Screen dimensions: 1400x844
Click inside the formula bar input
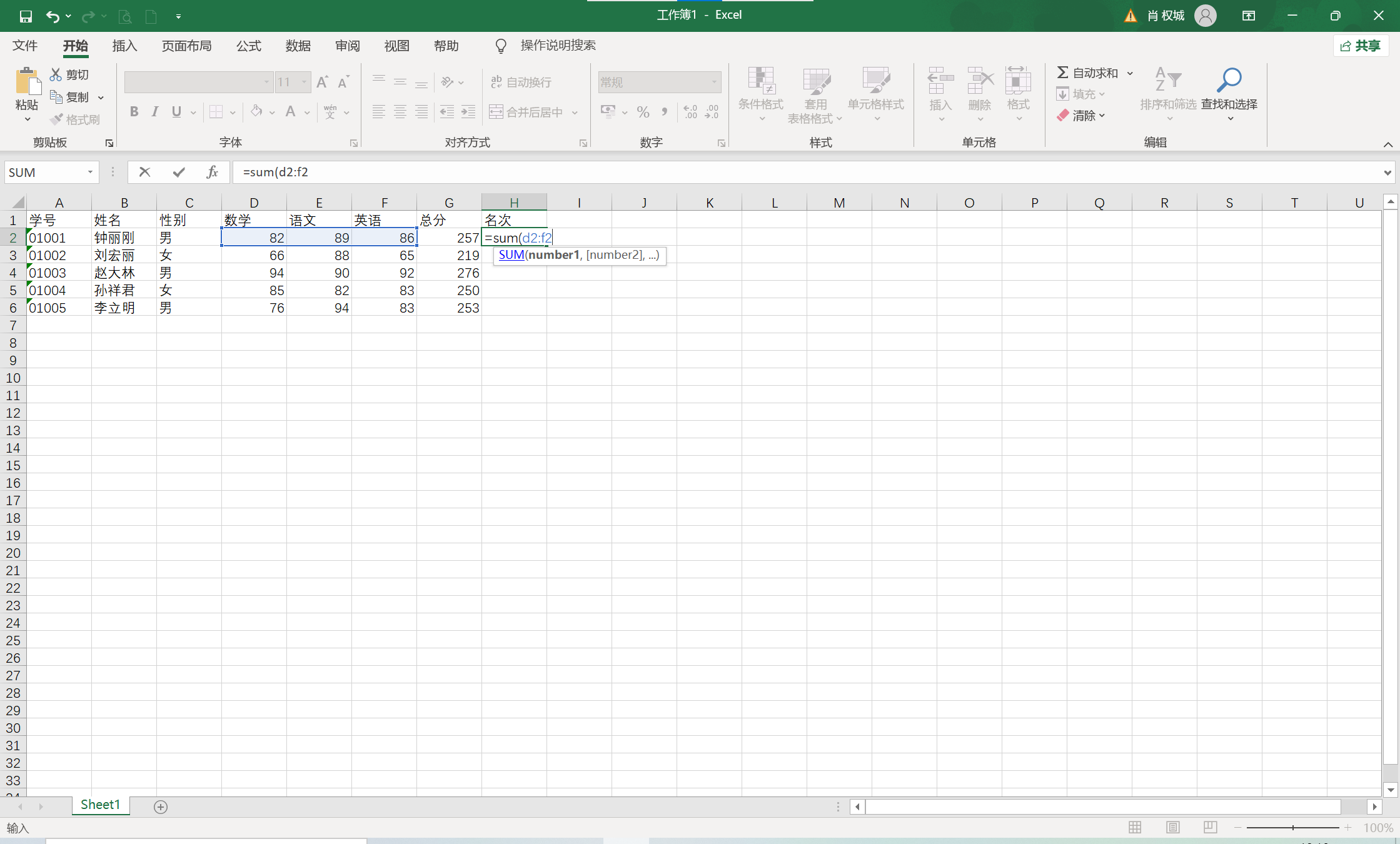coord(750,172)
